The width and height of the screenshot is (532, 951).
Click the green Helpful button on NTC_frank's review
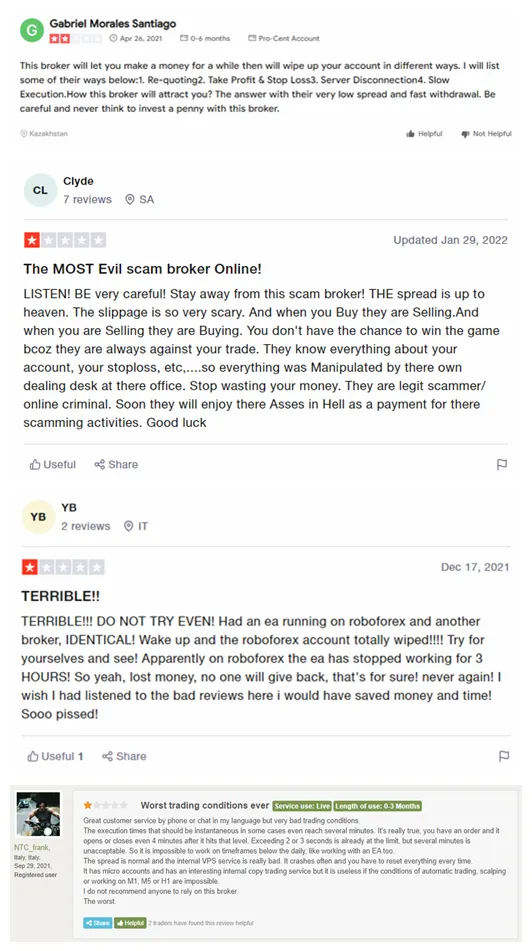130,922
